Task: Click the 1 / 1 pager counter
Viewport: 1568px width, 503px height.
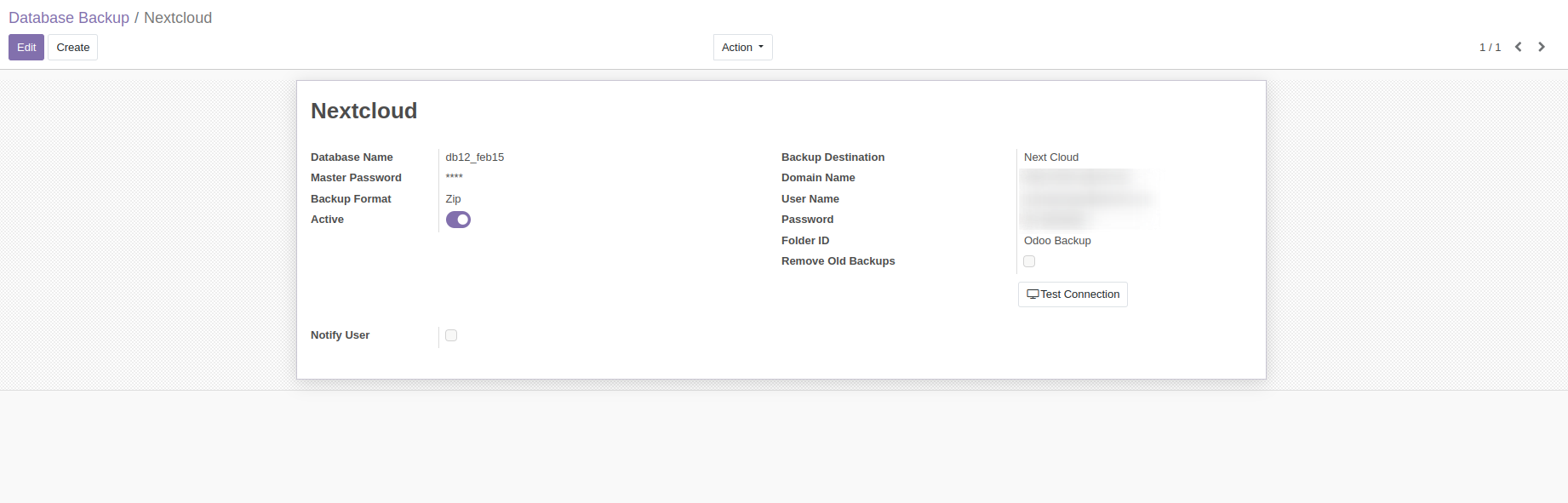Action: coord(1490,48)
